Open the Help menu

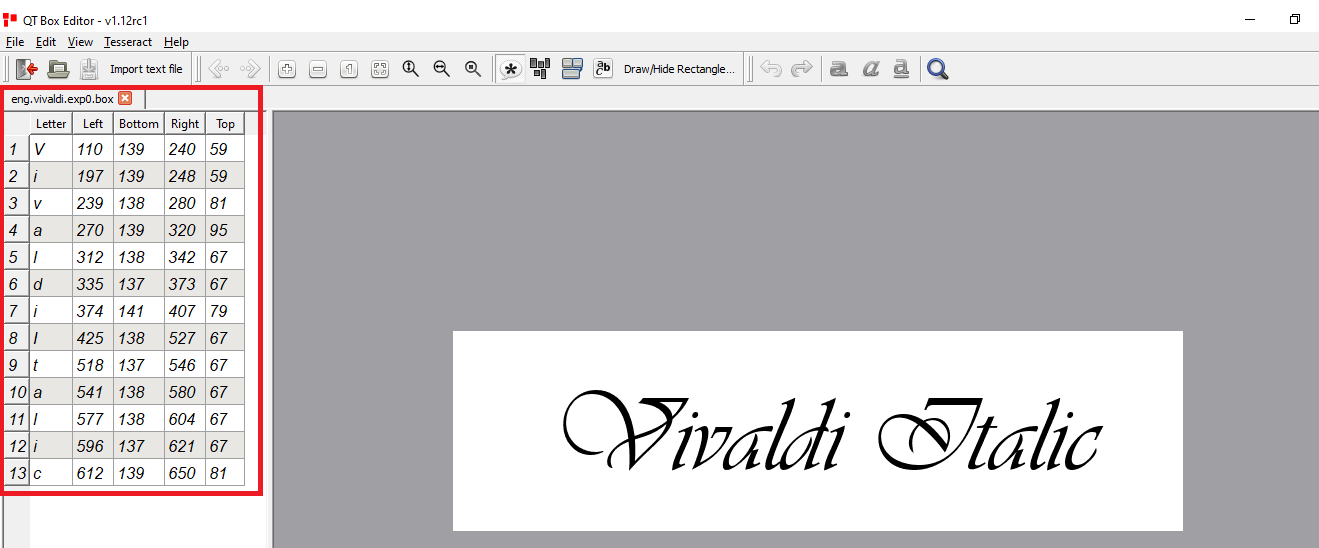(x=177, y=42)
